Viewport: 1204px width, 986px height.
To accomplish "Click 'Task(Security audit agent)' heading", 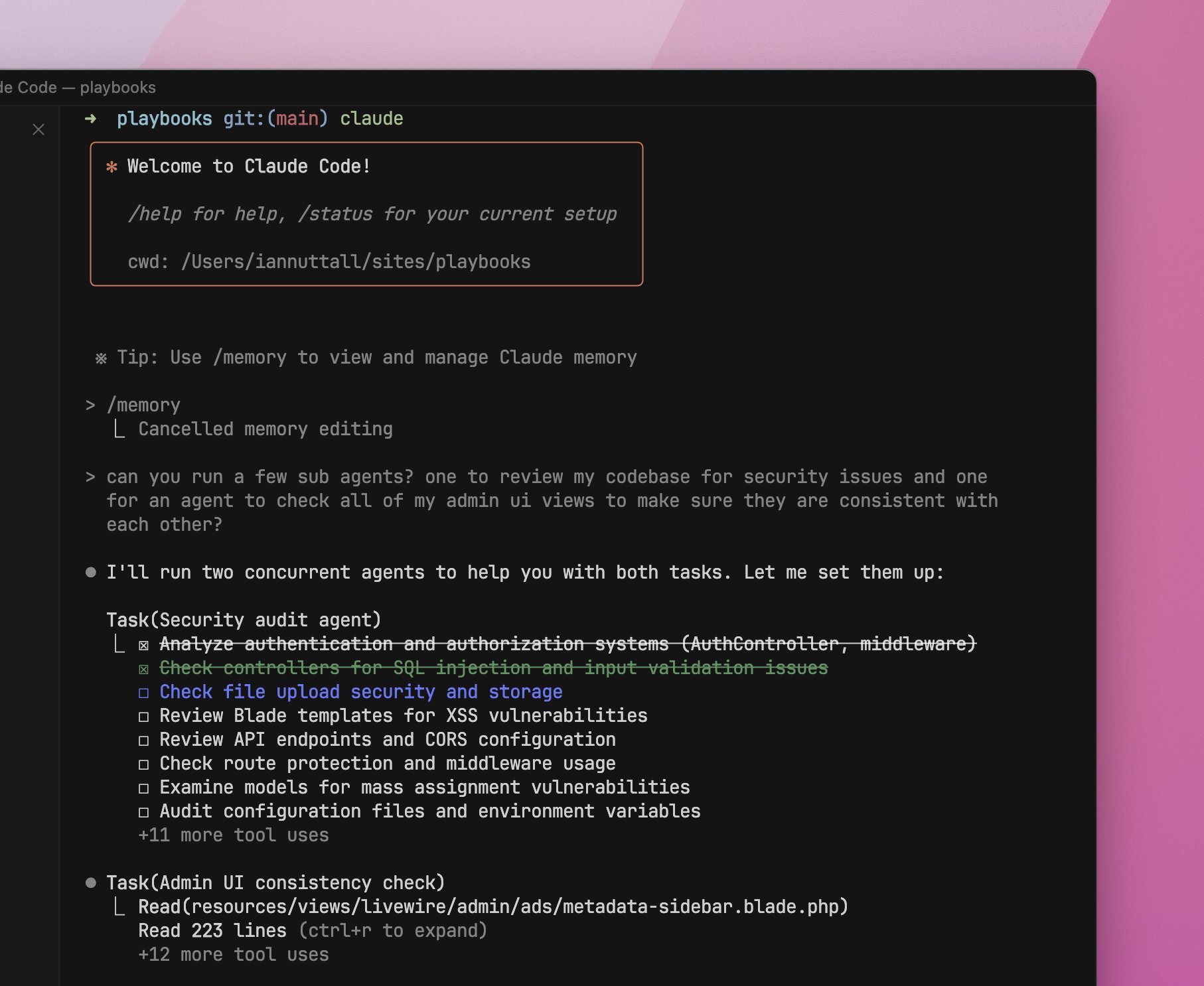I will [244, 620].
